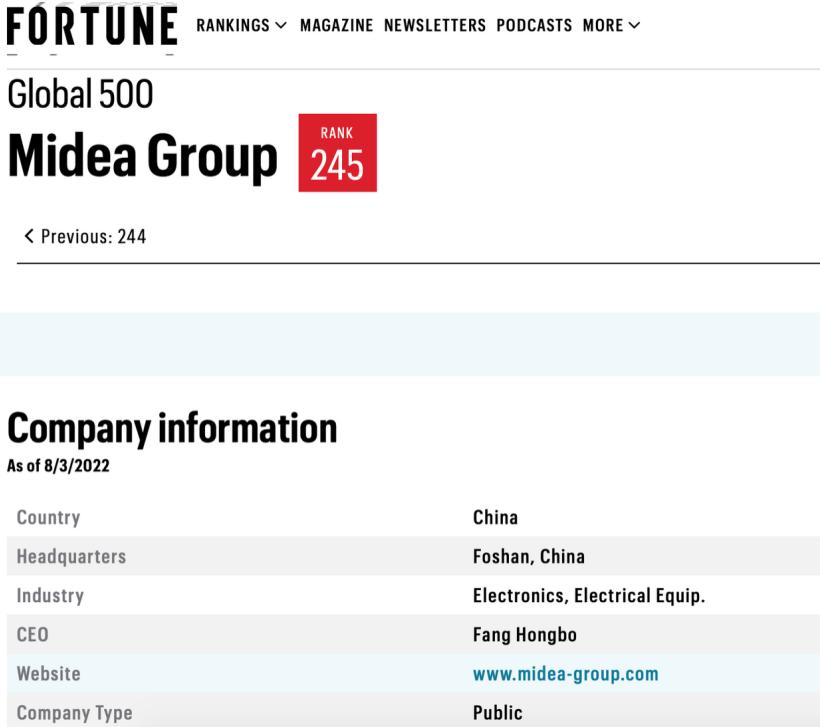820x727 pixels.
Task: Click the Company information heading
Action: (172, 428)
